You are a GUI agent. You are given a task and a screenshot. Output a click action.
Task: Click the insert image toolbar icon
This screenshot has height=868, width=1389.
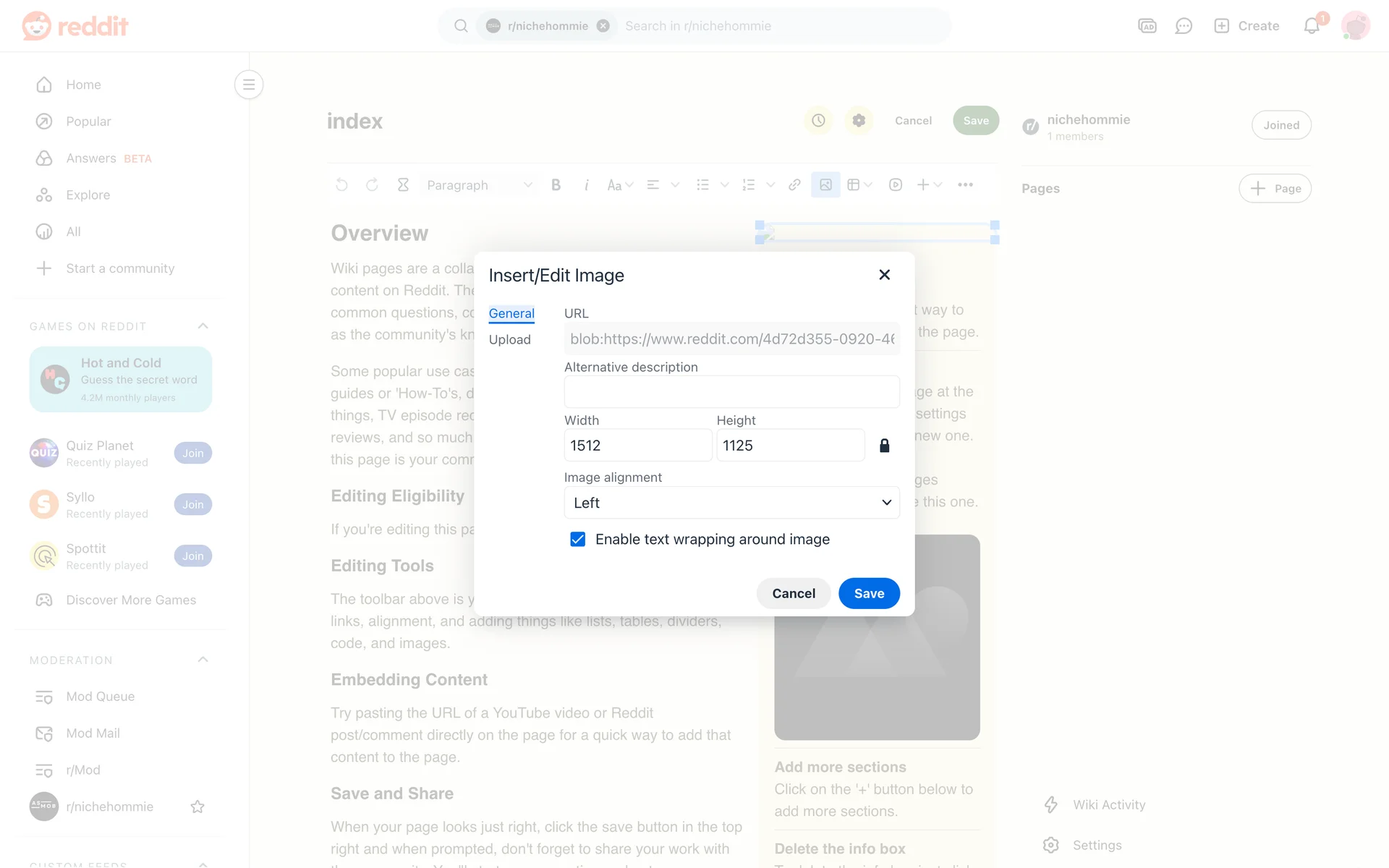(825, 185)
